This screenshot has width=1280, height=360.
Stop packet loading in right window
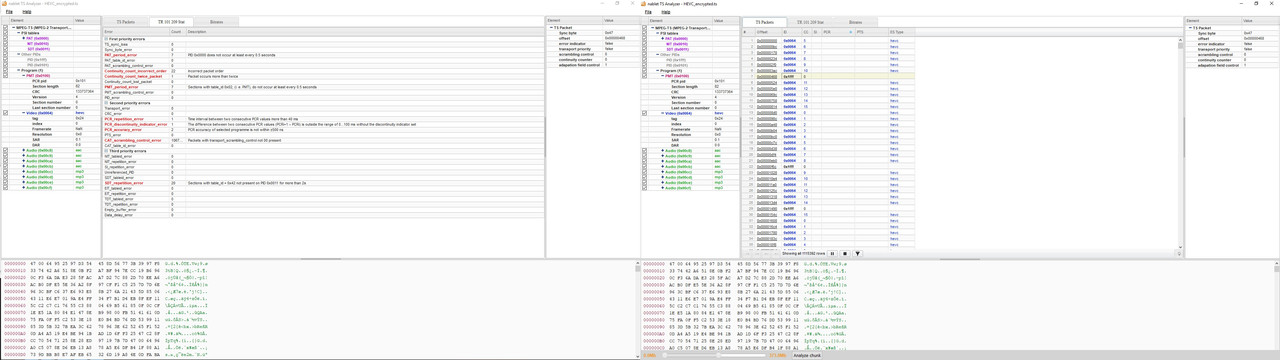[x=845, y=254]
